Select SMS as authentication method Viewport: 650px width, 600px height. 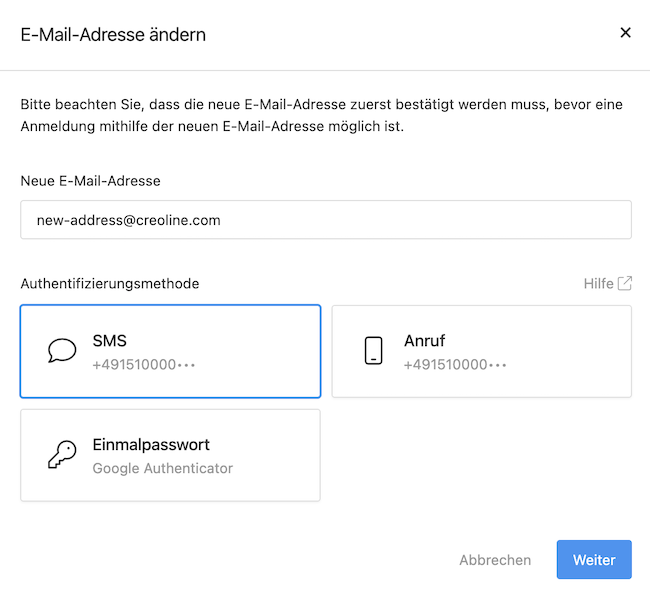click(x=170, y=352)
